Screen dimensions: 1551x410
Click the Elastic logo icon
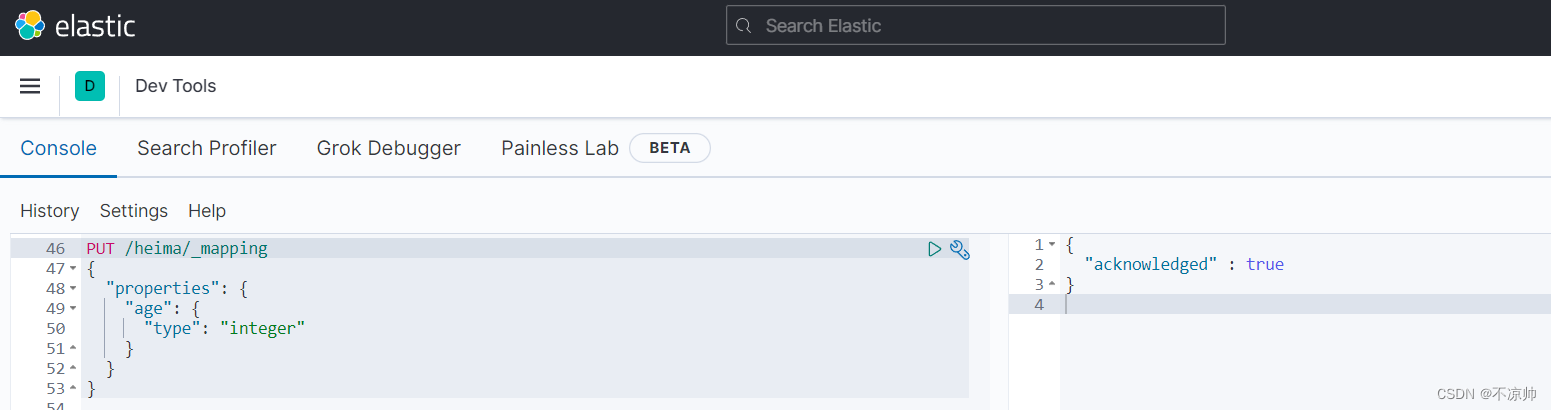click(x=30, y=26)
